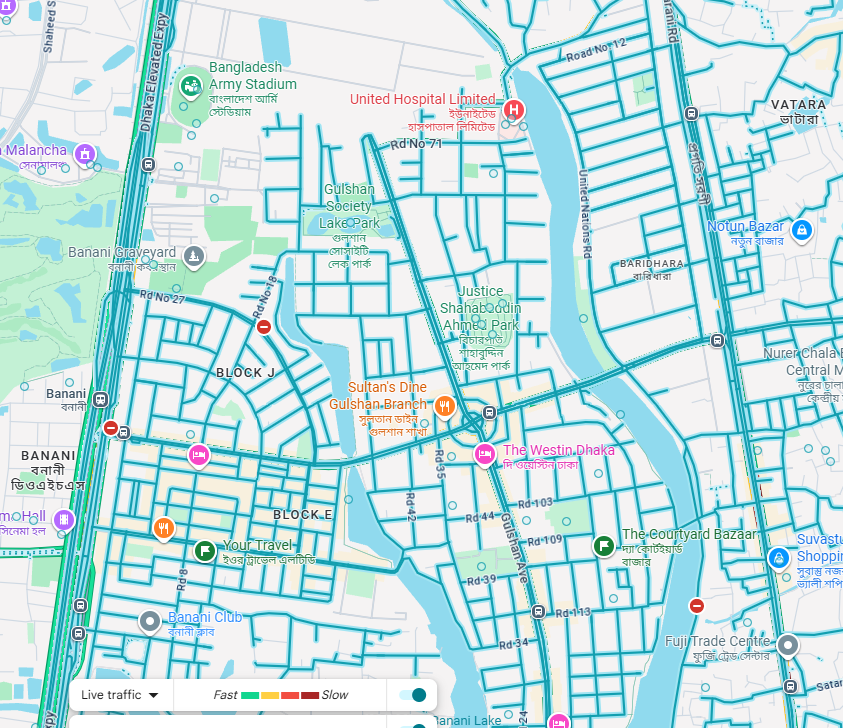
Task: Click the Dhaka Elevated Expy label
Action: (154, 73)
